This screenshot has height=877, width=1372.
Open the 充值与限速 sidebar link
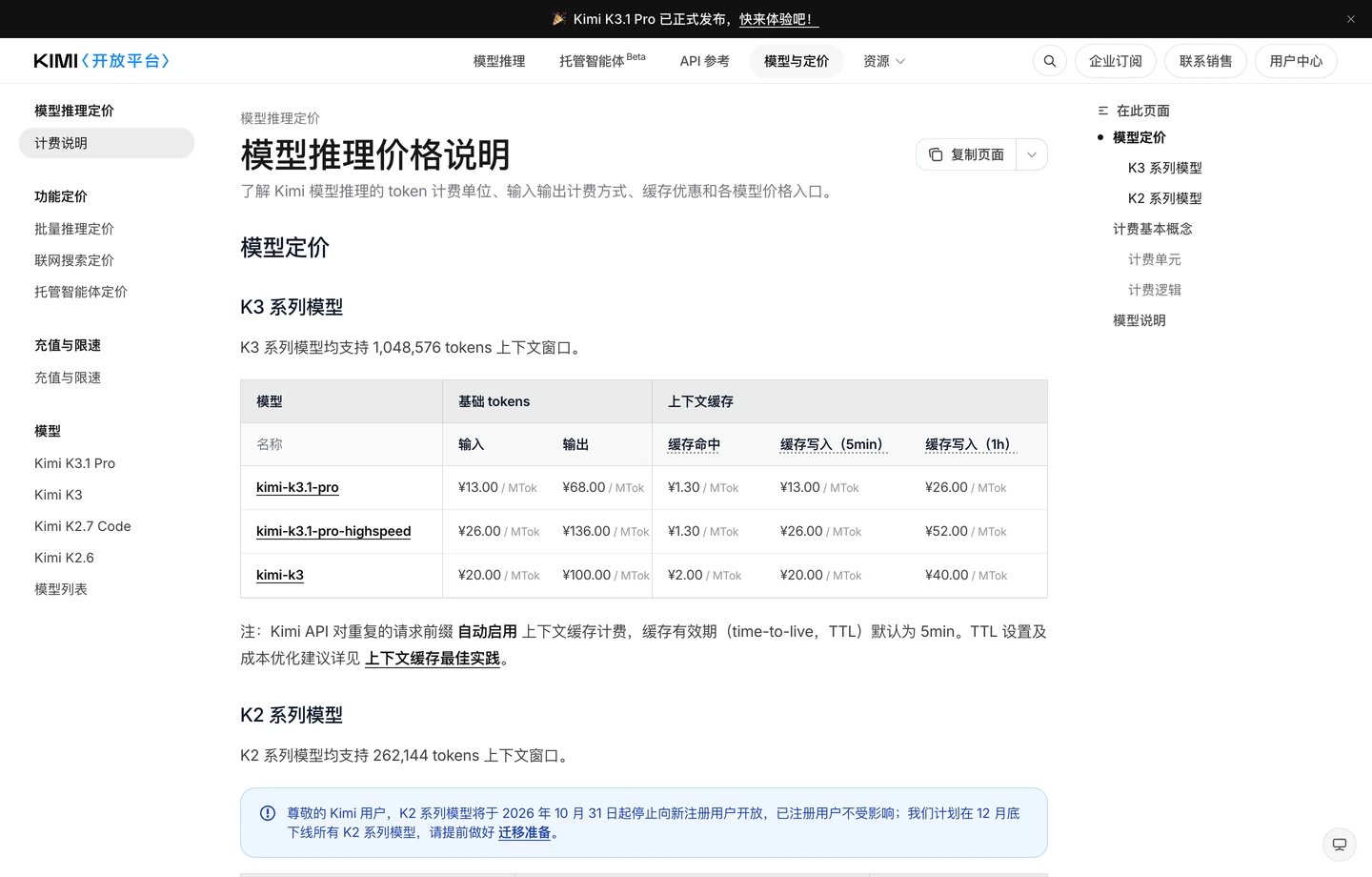tap(68, 377)
